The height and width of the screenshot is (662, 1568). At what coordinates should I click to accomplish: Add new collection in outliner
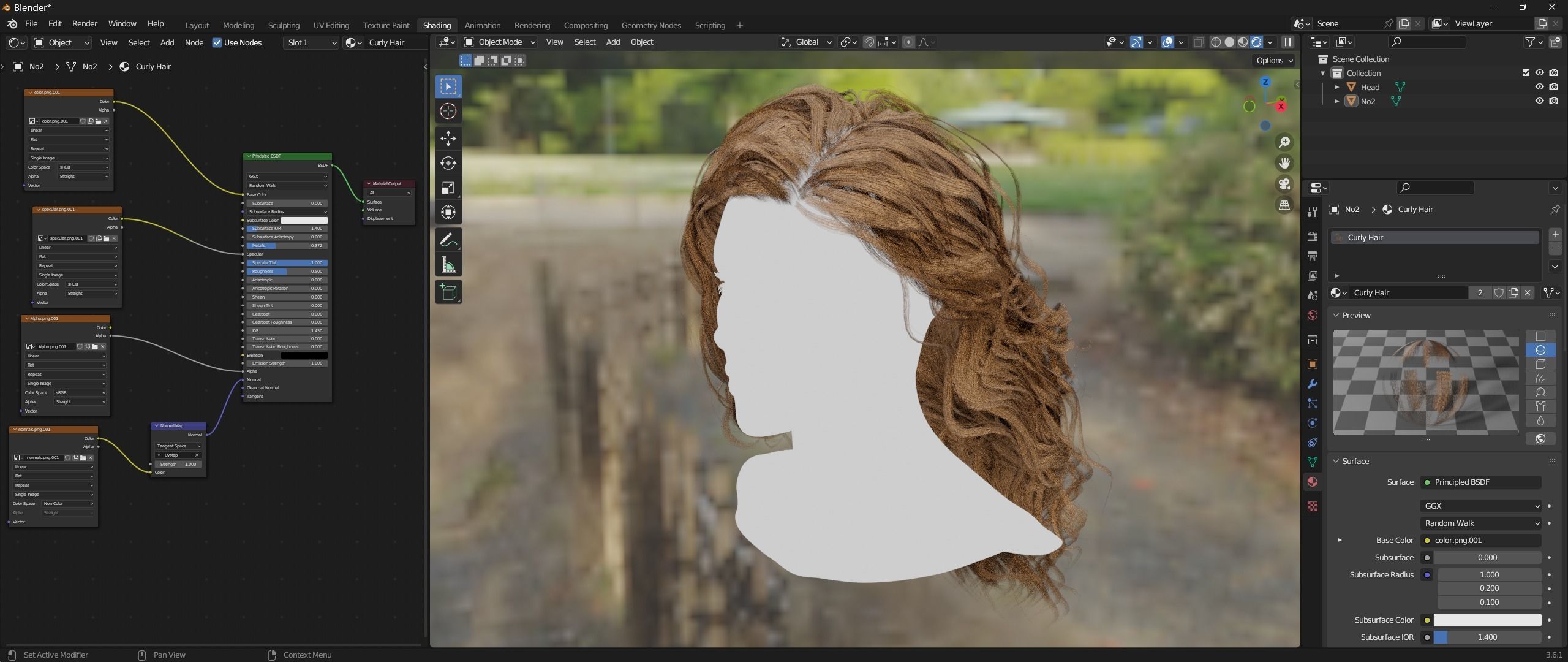coord(1555,42)
